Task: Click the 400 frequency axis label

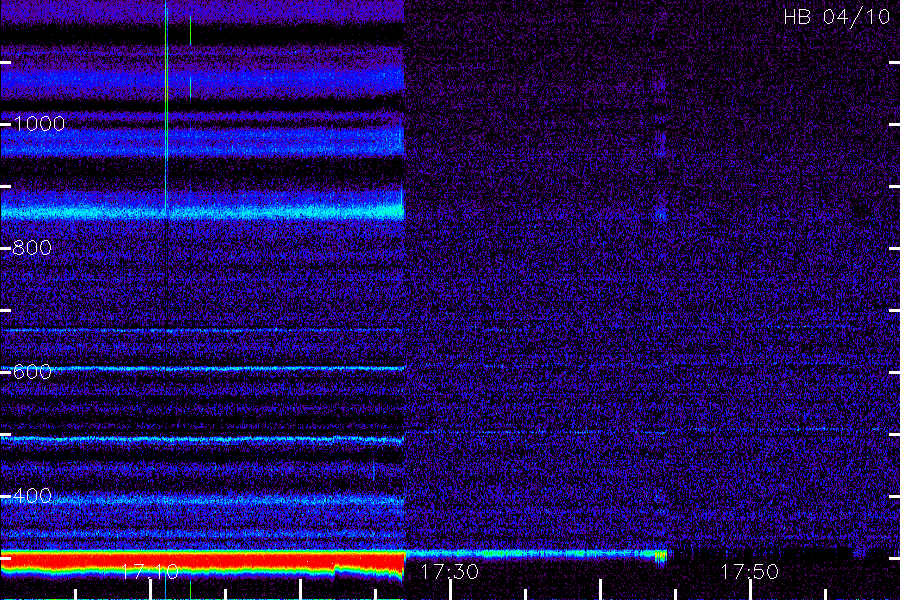Action: tap(32, 496)
